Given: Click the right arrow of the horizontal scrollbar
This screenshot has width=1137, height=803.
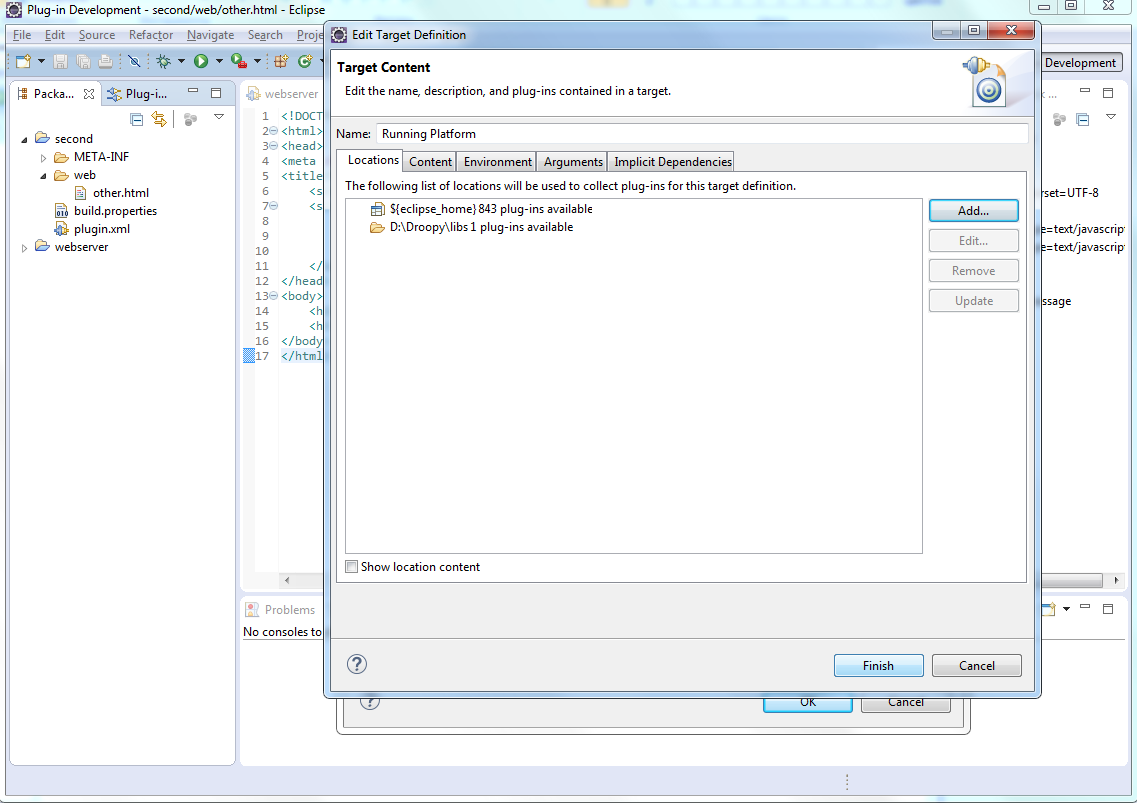Looking at the screenshot, I should click(1116, 580).
